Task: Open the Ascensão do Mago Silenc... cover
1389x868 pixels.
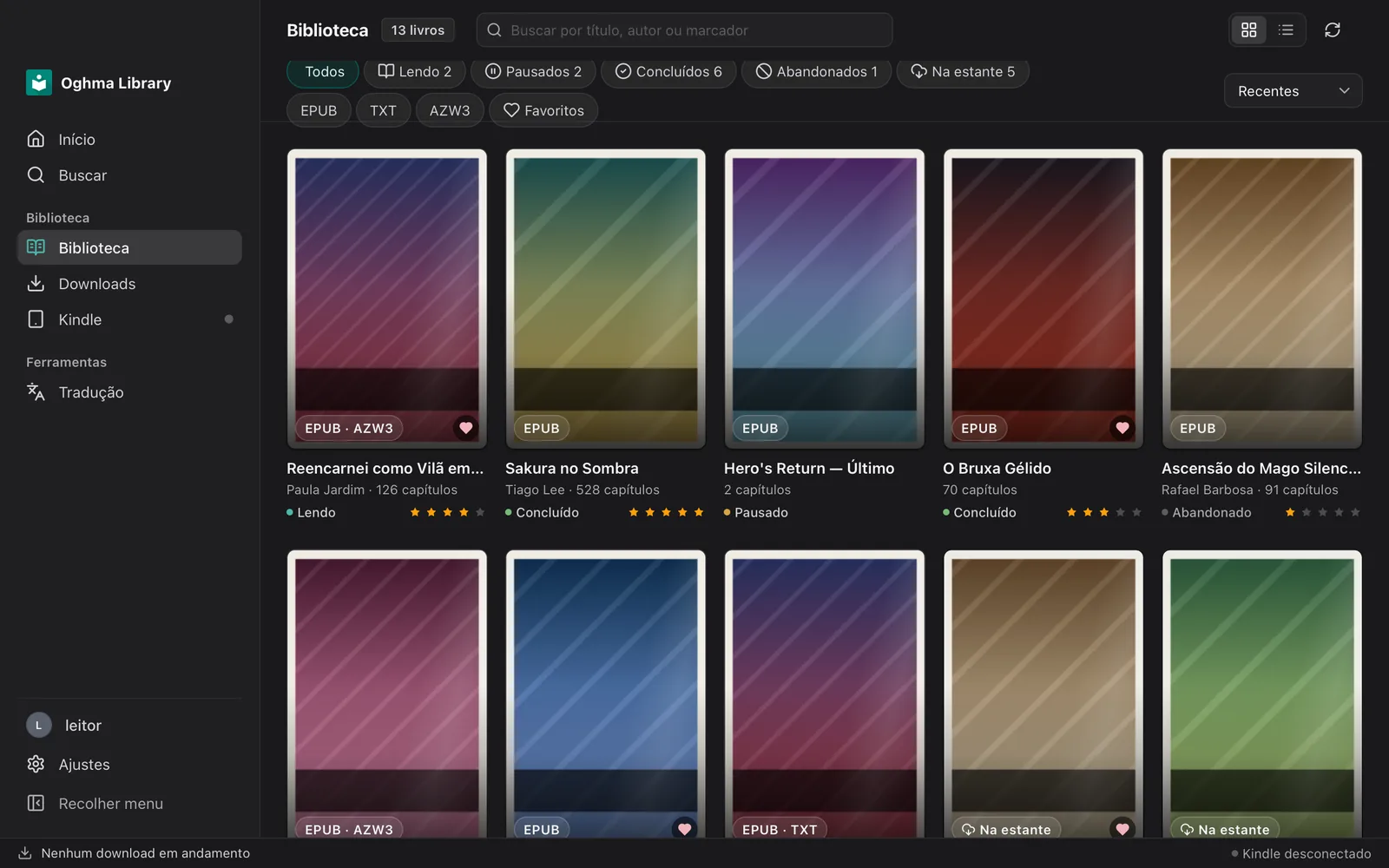Action: tap(1262, 299)
